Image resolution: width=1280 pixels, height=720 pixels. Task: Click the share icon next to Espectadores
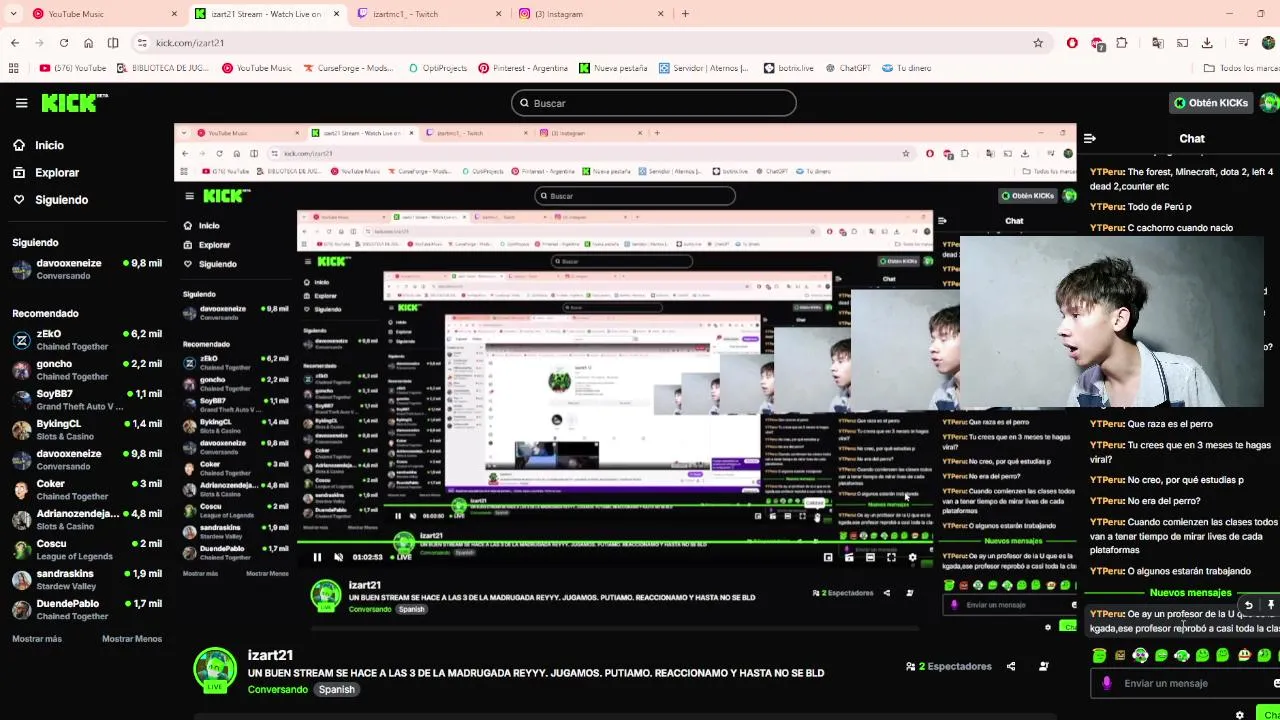tap(1011, 666)
